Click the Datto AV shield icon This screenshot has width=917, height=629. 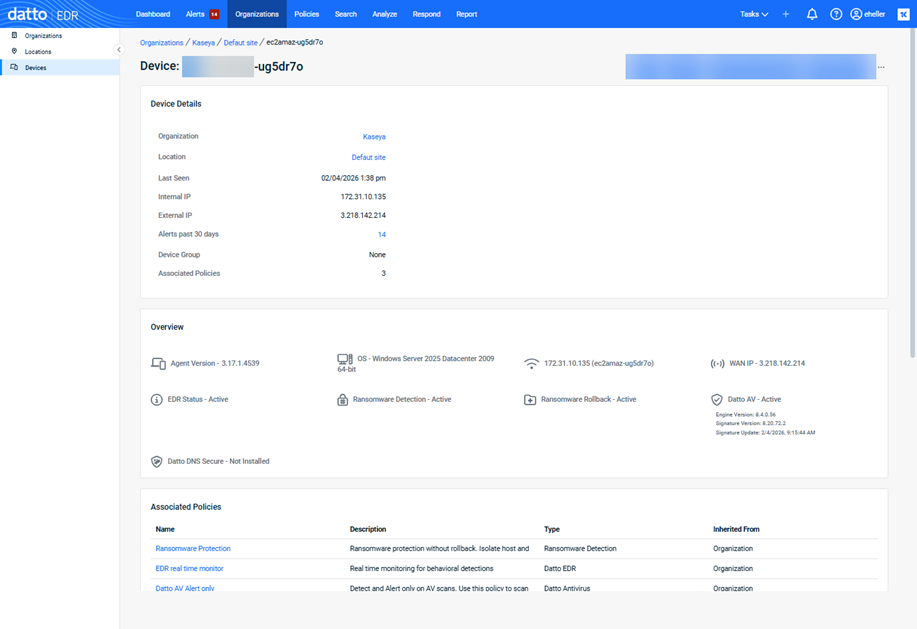tap(717, 400)
